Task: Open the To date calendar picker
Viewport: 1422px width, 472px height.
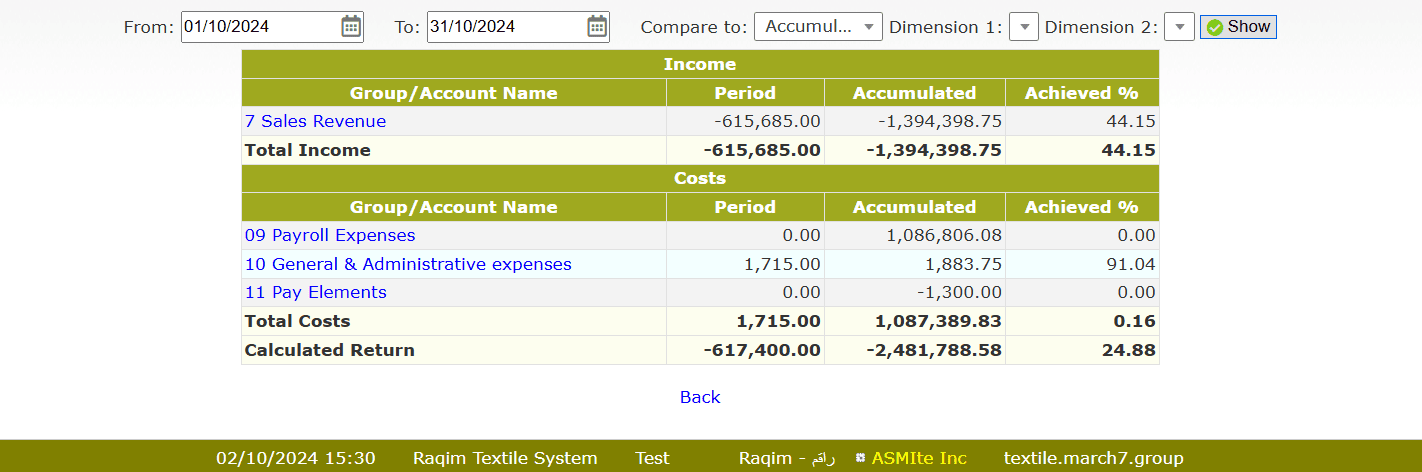Action: 596,27
